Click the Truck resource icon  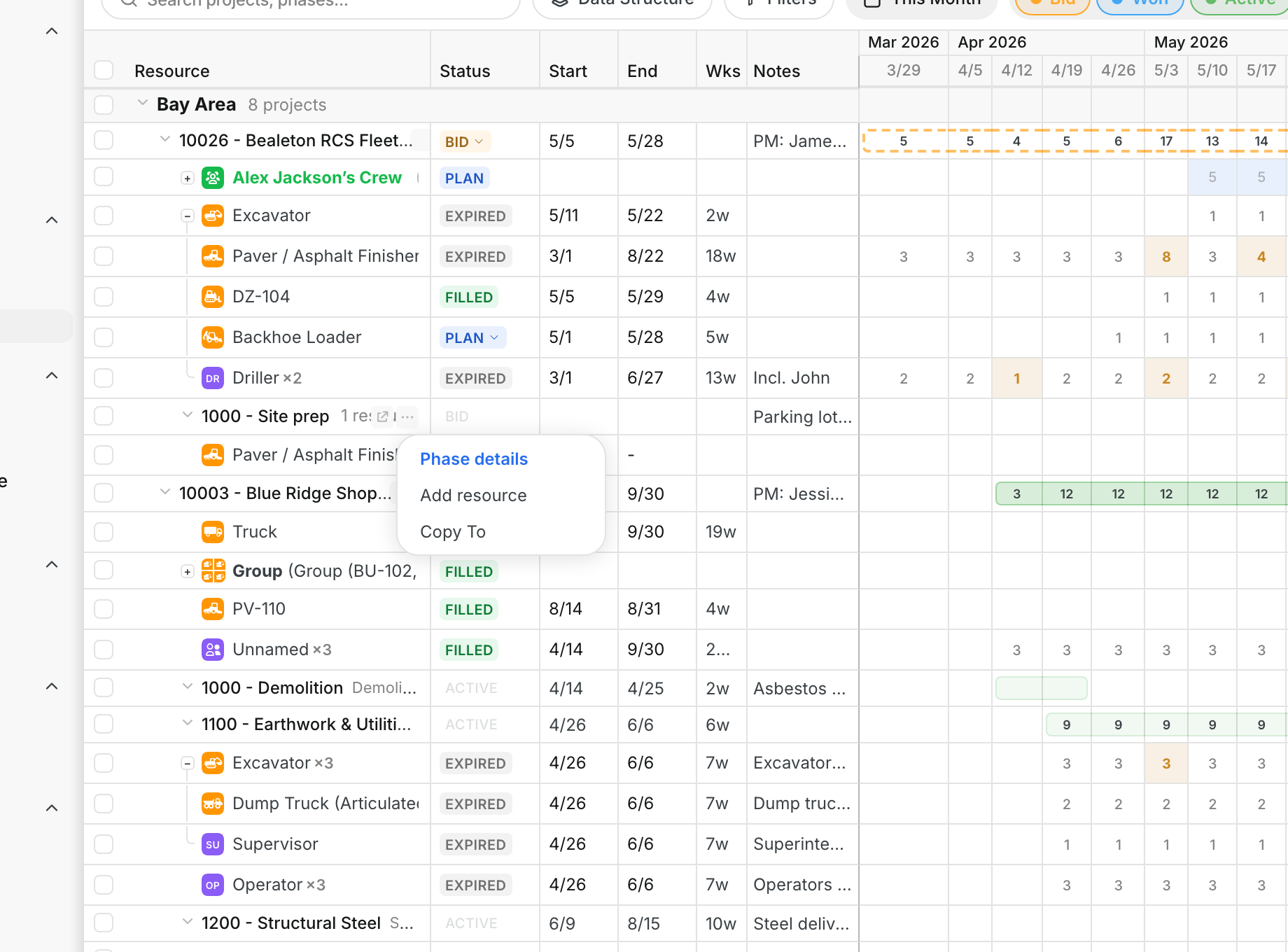(213, 532)
